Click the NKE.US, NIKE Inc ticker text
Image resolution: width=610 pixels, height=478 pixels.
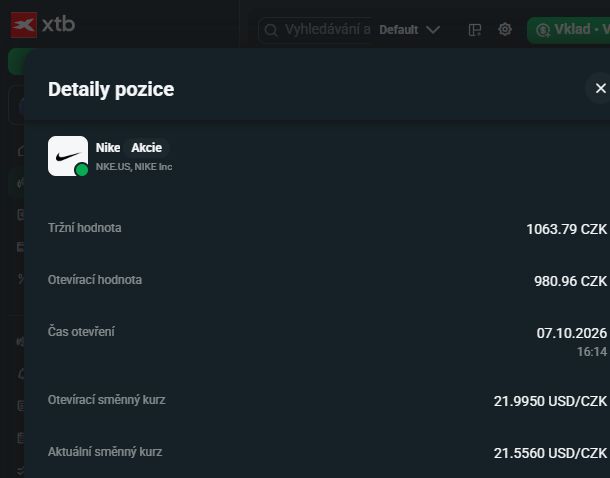click(x=134, y=167)
